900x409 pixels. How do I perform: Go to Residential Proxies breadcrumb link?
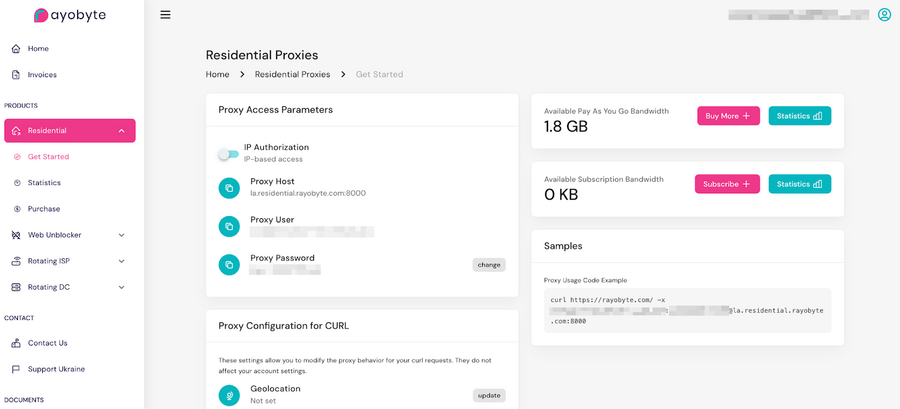tap(293, 75)
